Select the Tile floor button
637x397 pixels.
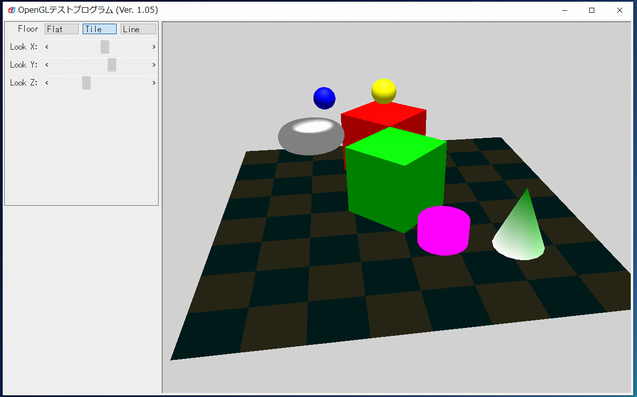tap(100, 29)
